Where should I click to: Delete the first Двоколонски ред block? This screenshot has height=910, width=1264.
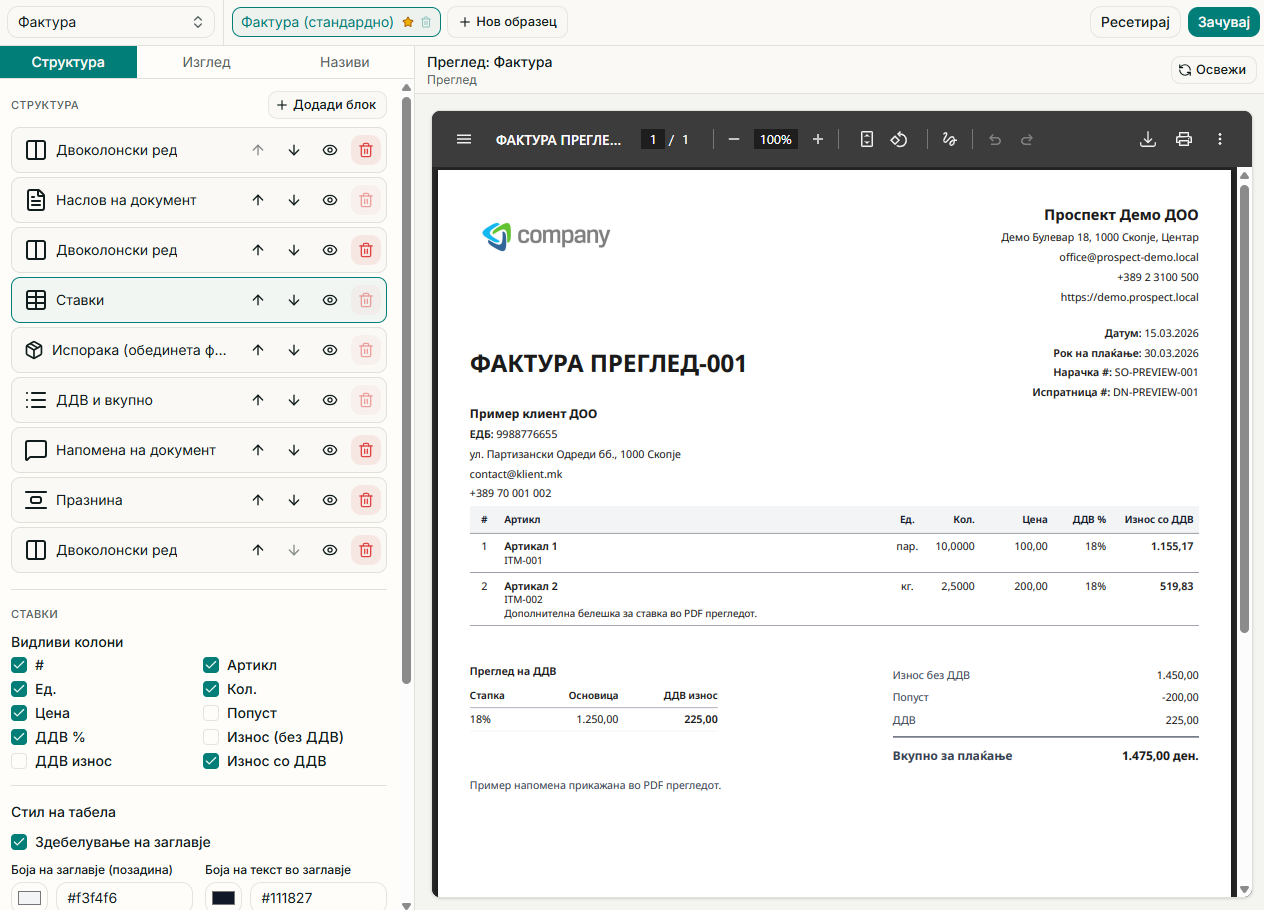pyautogui.click(x=366, y=150)
